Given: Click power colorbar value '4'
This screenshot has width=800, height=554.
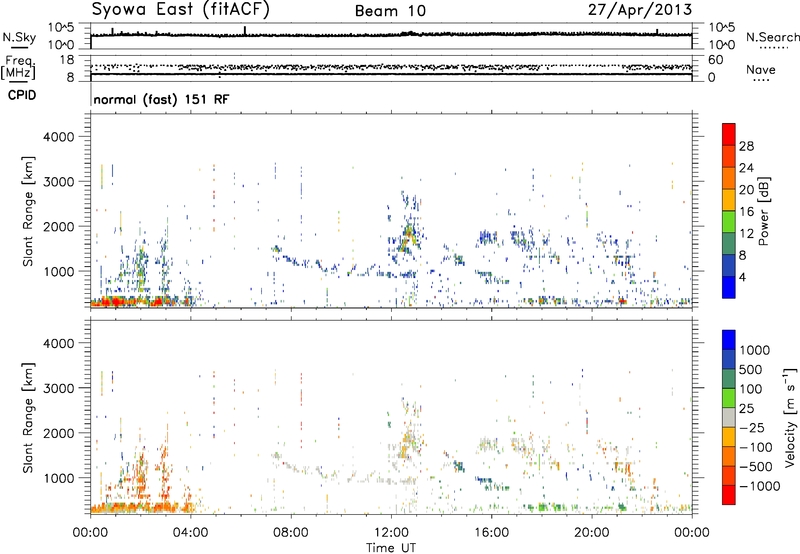Looking at the screenshot, I should click(742, 277).
